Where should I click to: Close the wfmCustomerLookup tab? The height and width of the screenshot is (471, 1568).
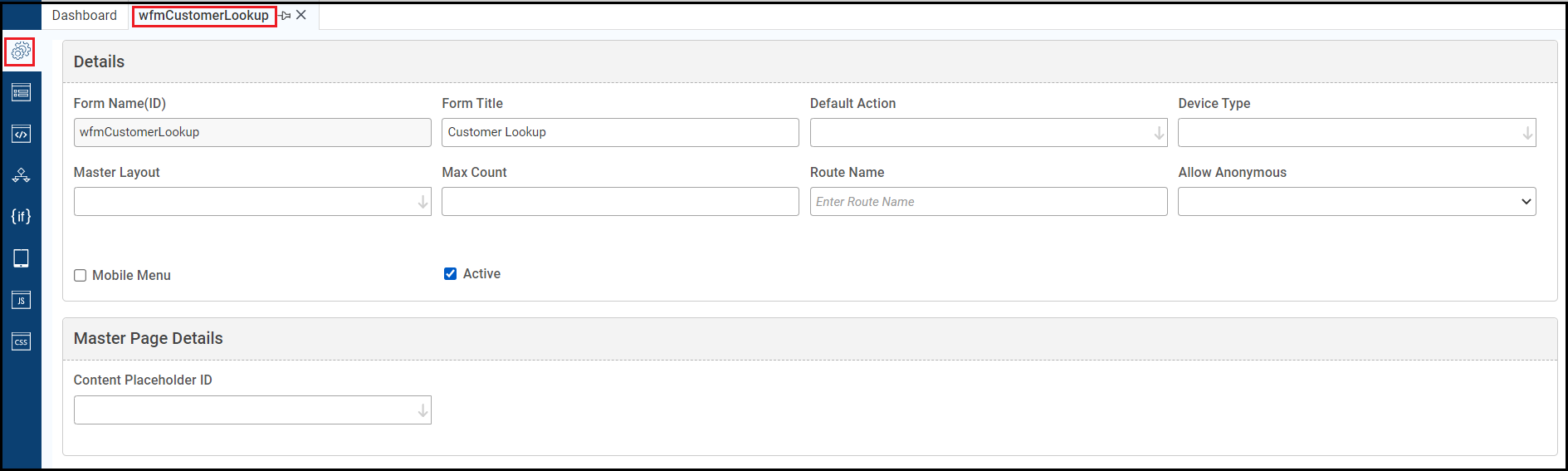pos(301,15)
